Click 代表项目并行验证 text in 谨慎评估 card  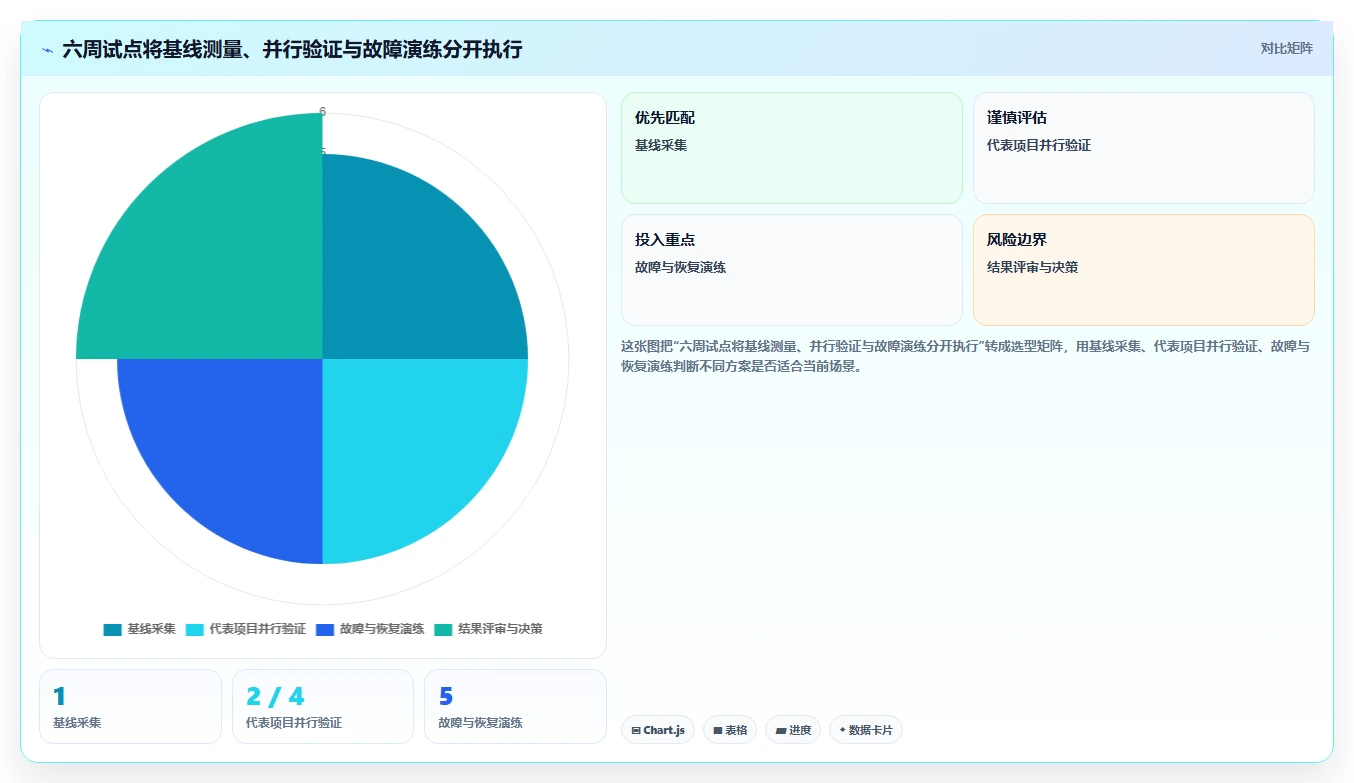click(x=1039, y=145)
